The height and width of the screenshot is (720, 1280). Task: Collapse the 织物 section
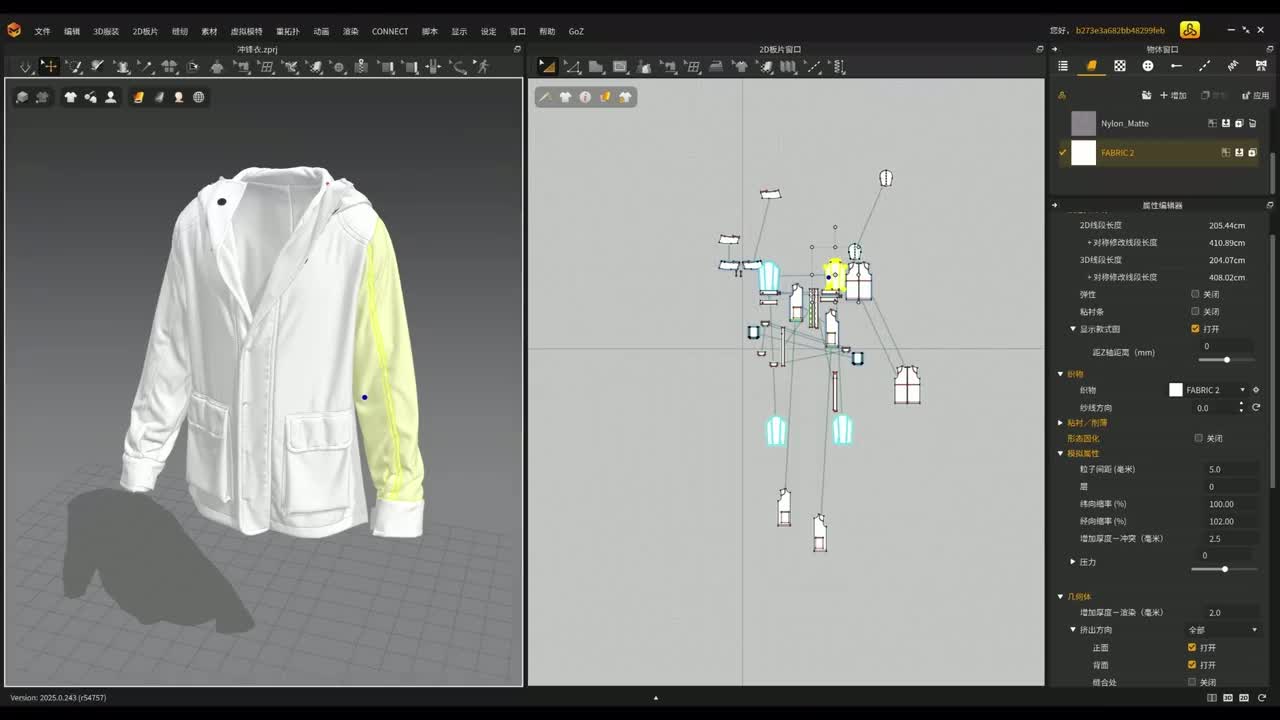(1061, 374)
